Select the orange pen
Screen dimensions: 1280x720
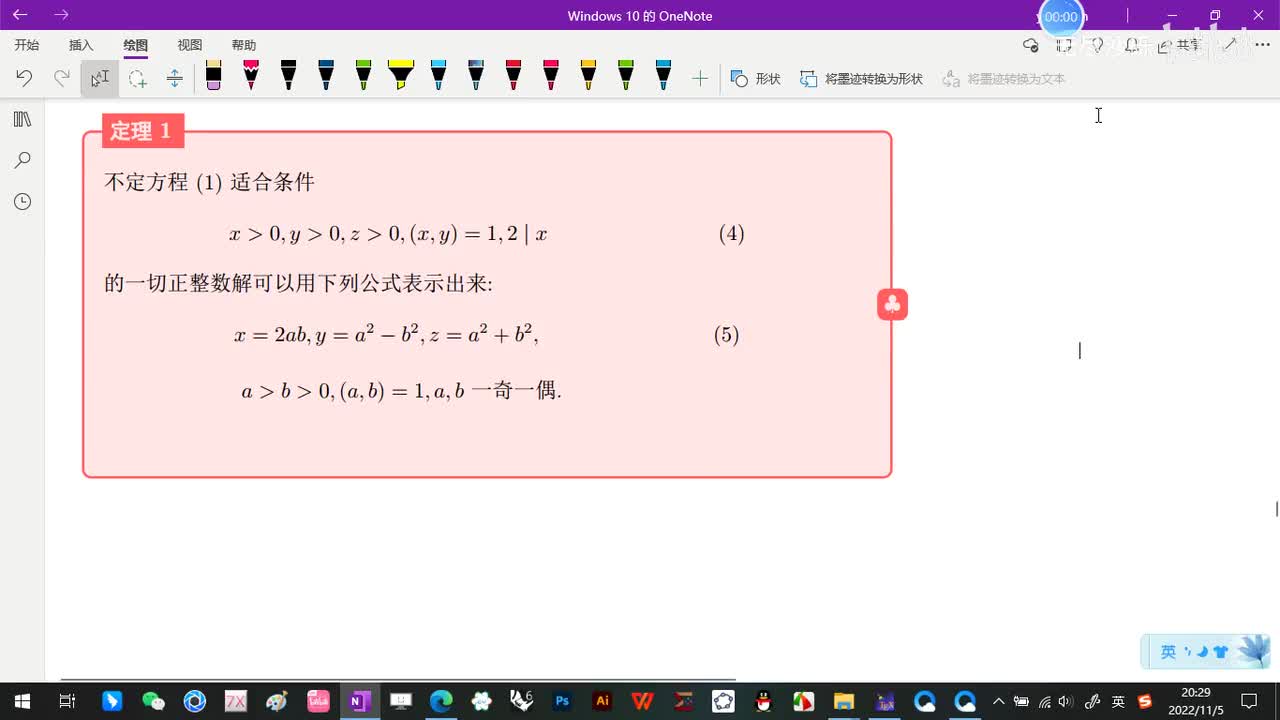coord(588,76)
